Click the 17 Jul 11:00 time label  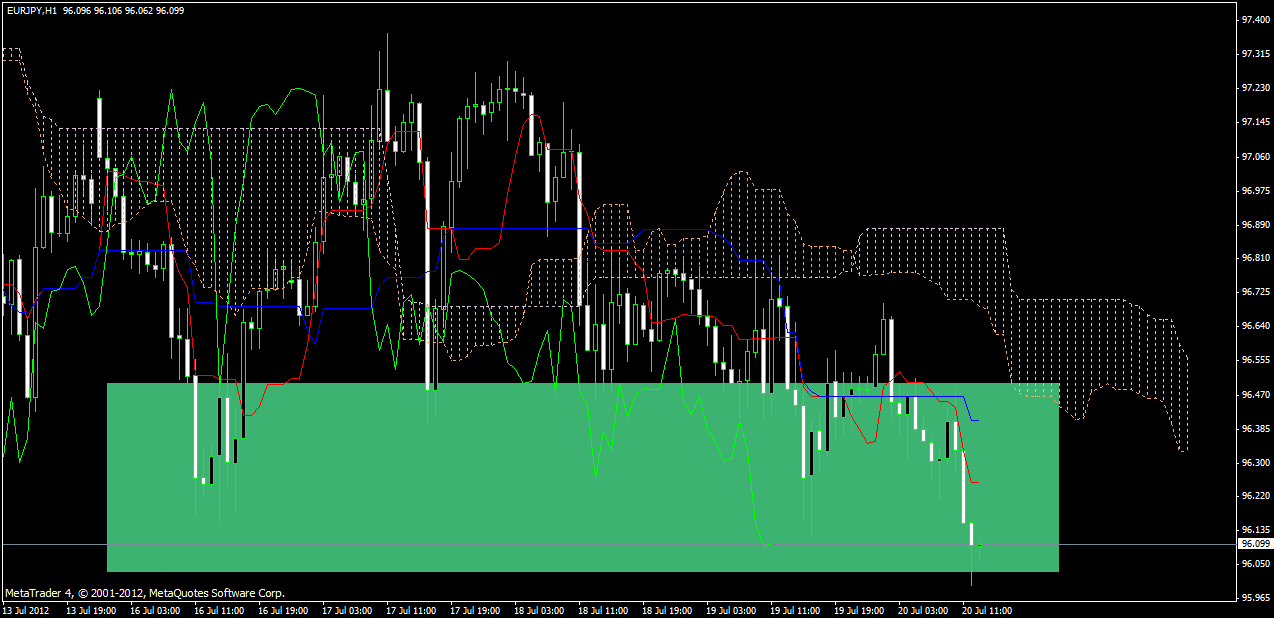click(x=412, y=610)
